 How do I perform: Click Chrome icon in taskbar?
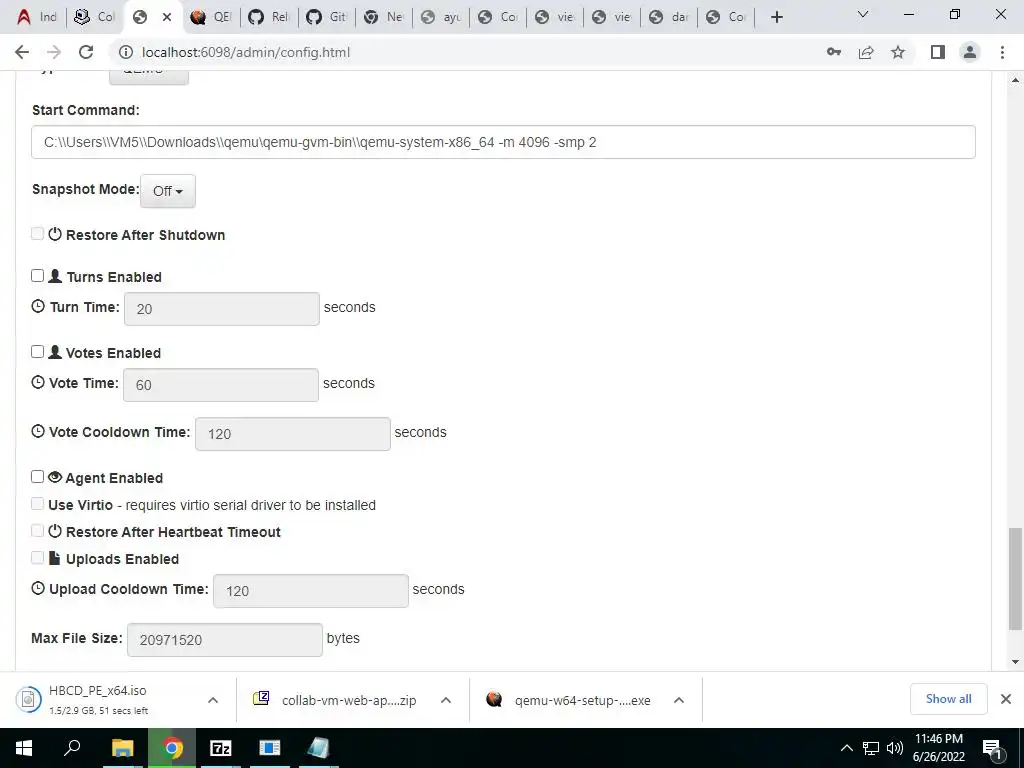(x=172, y=748)
